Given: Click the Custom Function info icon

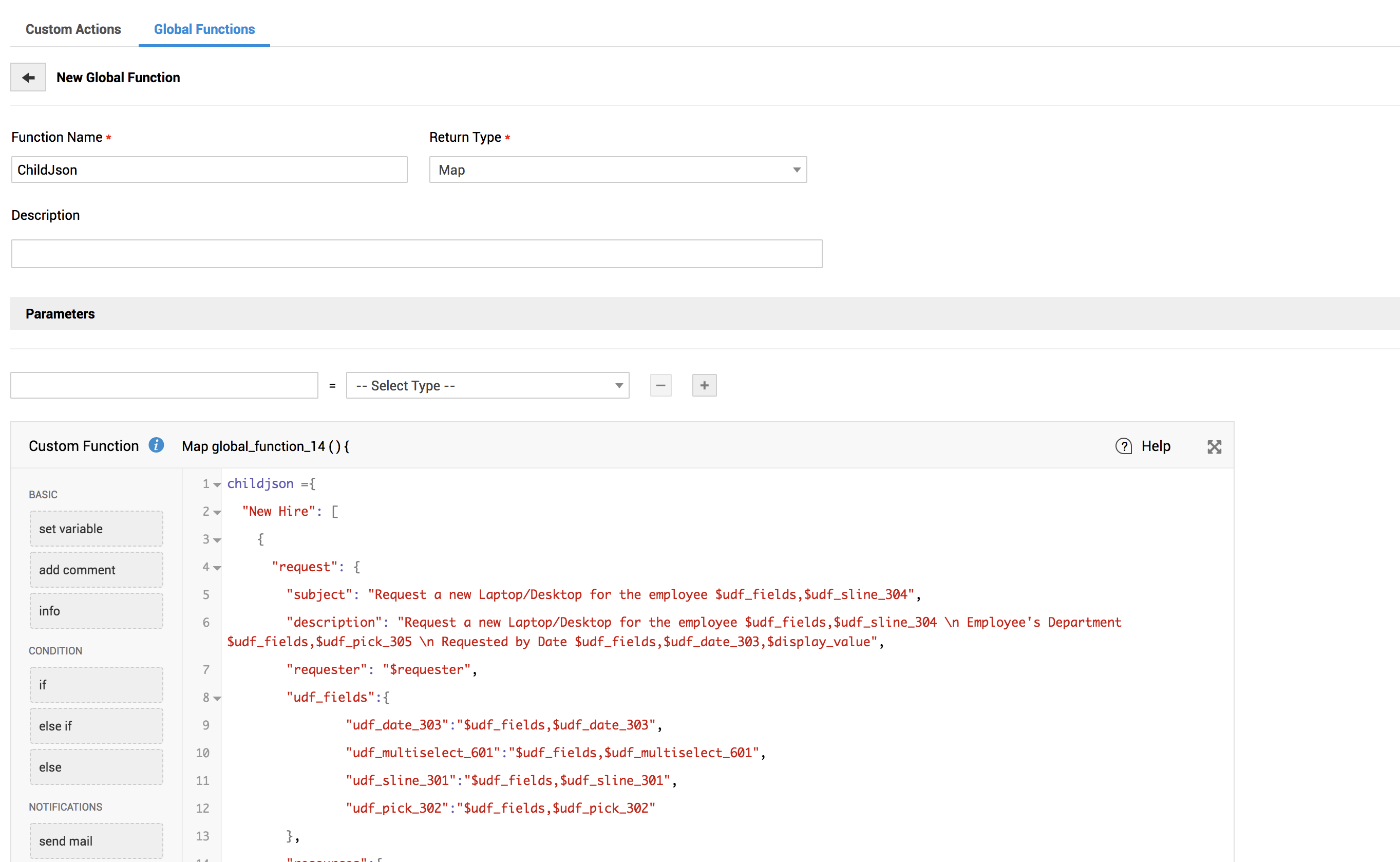Looking at the screenshot, I should [x=156, y=445].
